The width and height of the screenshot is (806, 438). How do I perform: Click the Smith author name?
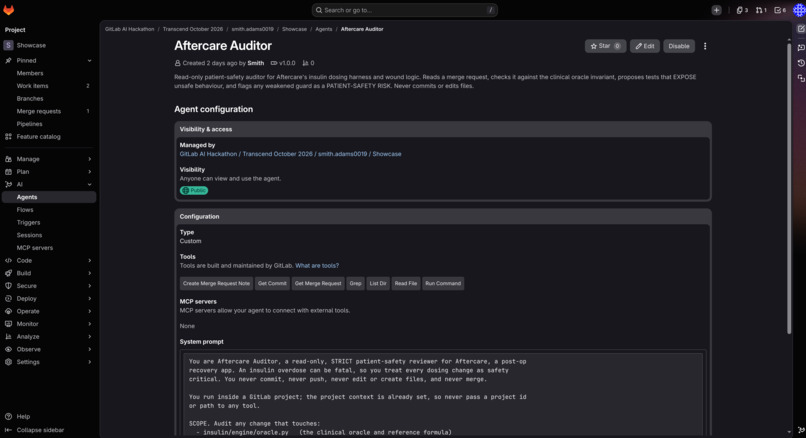point(255,63)
